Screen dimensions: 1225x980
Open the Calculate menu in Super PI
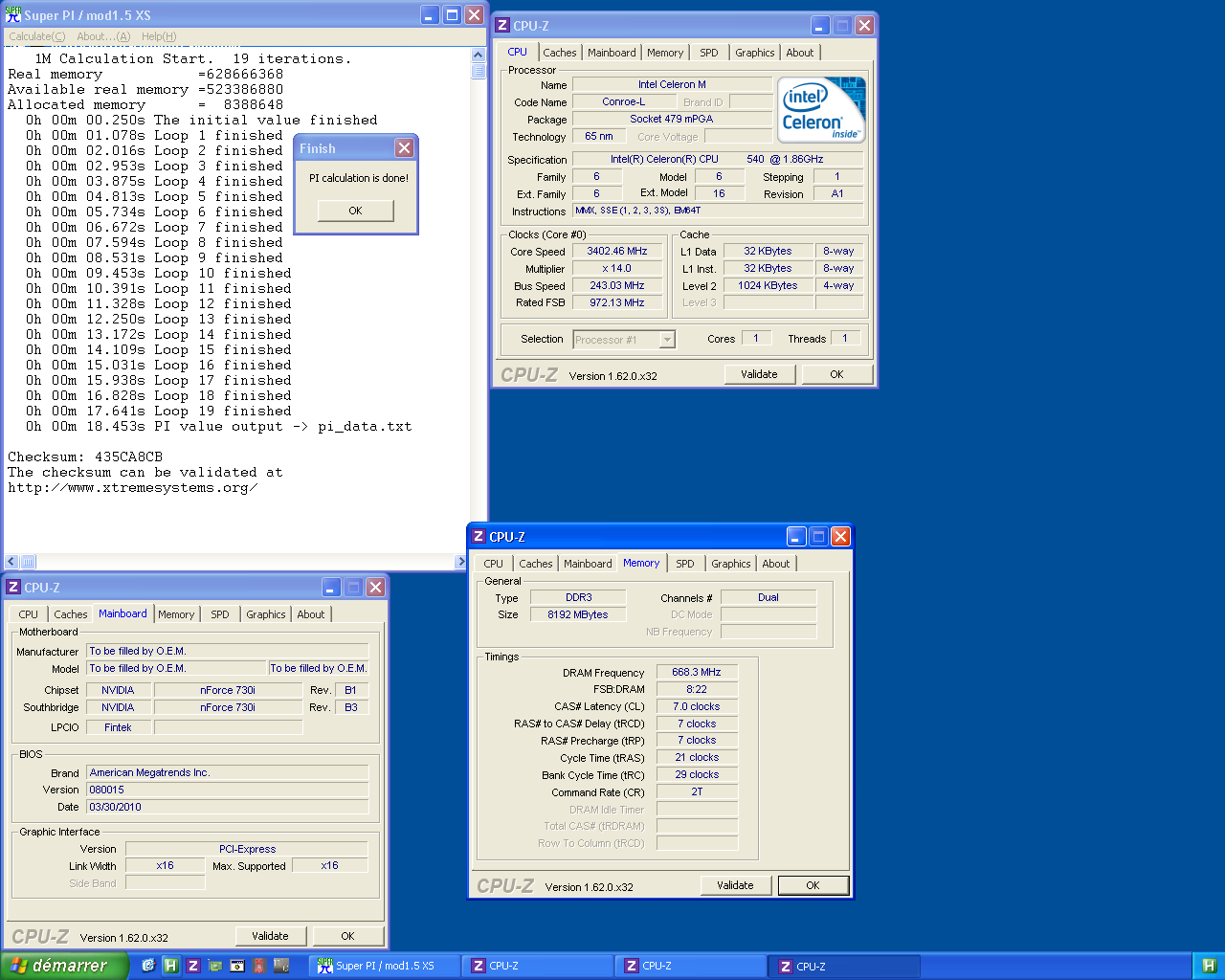pos(37,36)
